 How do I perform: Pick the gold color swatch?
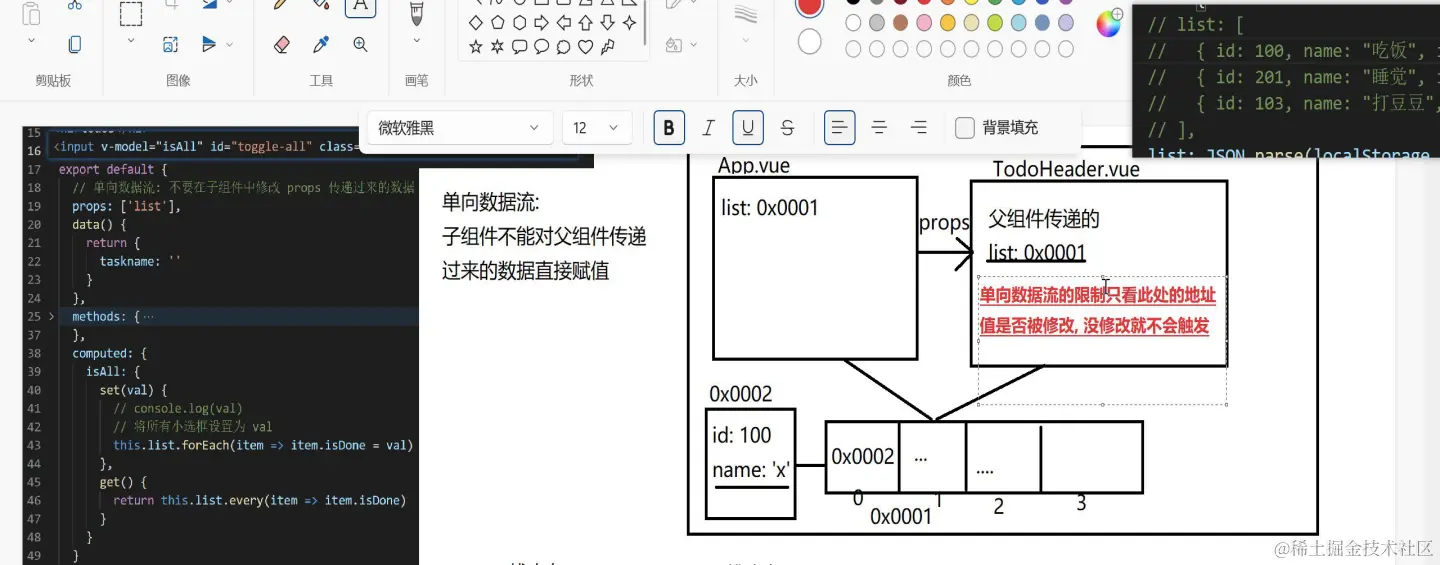(x=948, y=23)
